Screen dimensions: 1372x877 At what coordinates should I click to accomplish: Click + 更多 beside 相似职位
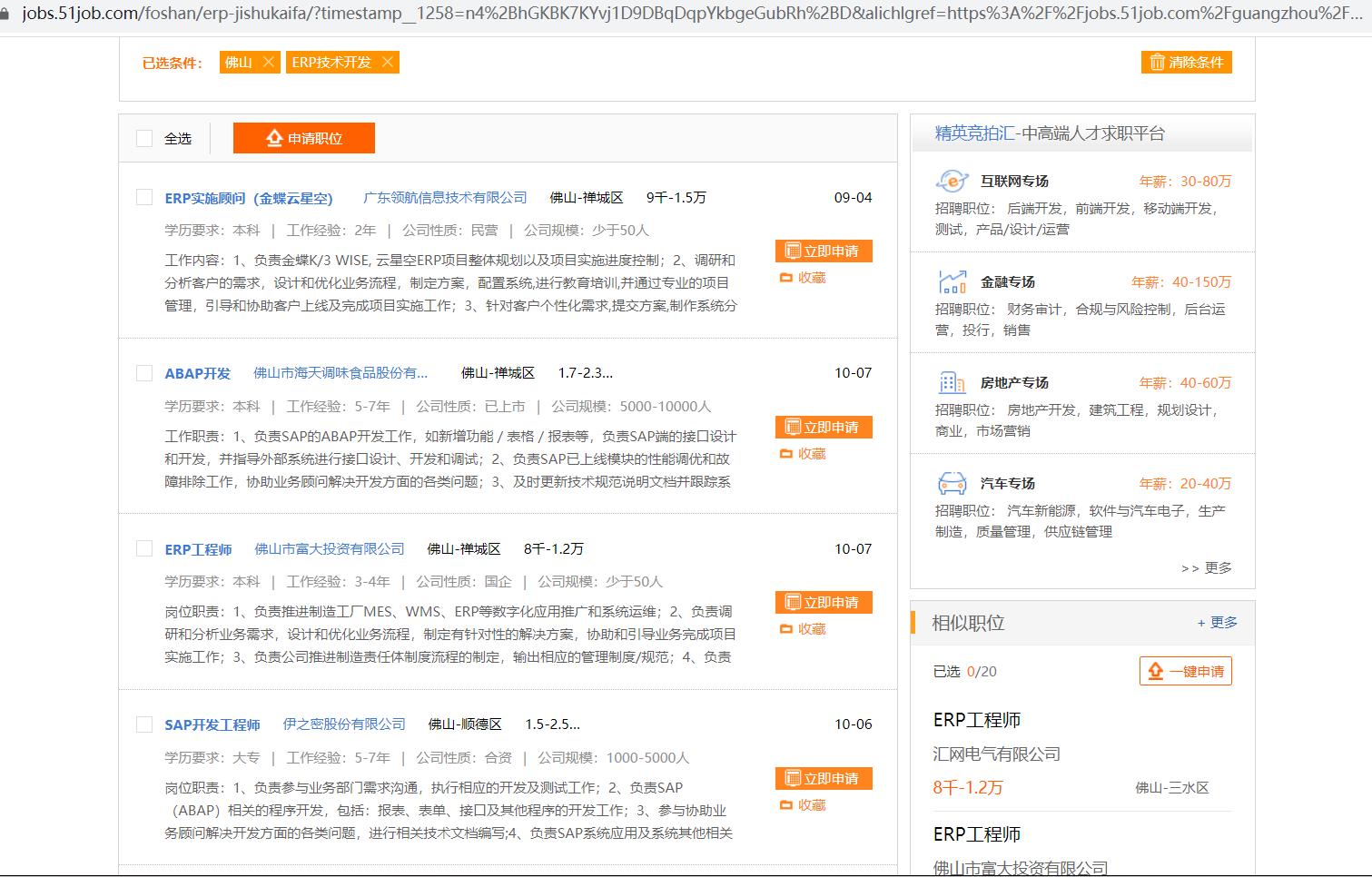pyautogui.click(x=1217, y=622)
